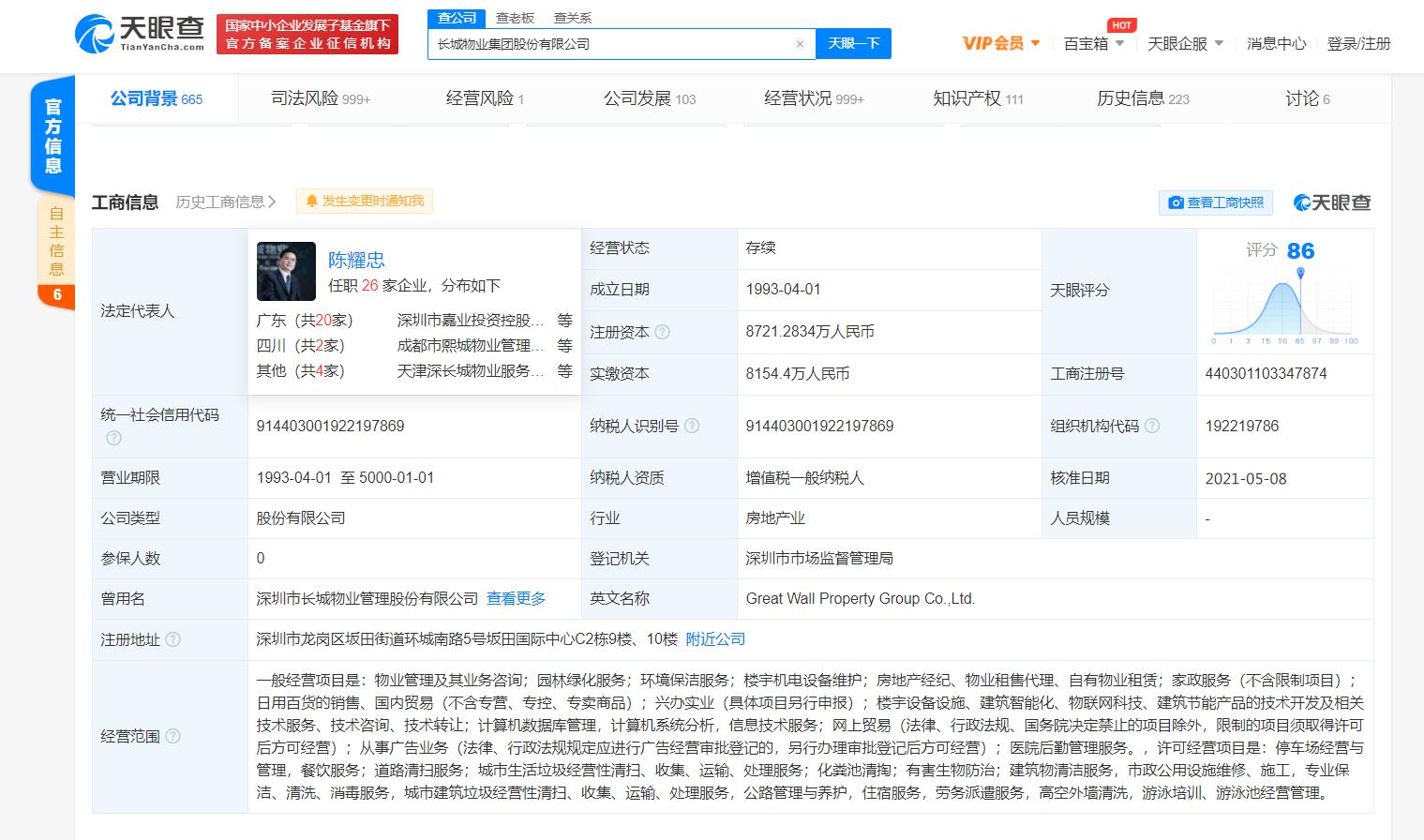Click 查看更多 next to former name
This screenshot has width=1424, height=840.
click(516, 598)
